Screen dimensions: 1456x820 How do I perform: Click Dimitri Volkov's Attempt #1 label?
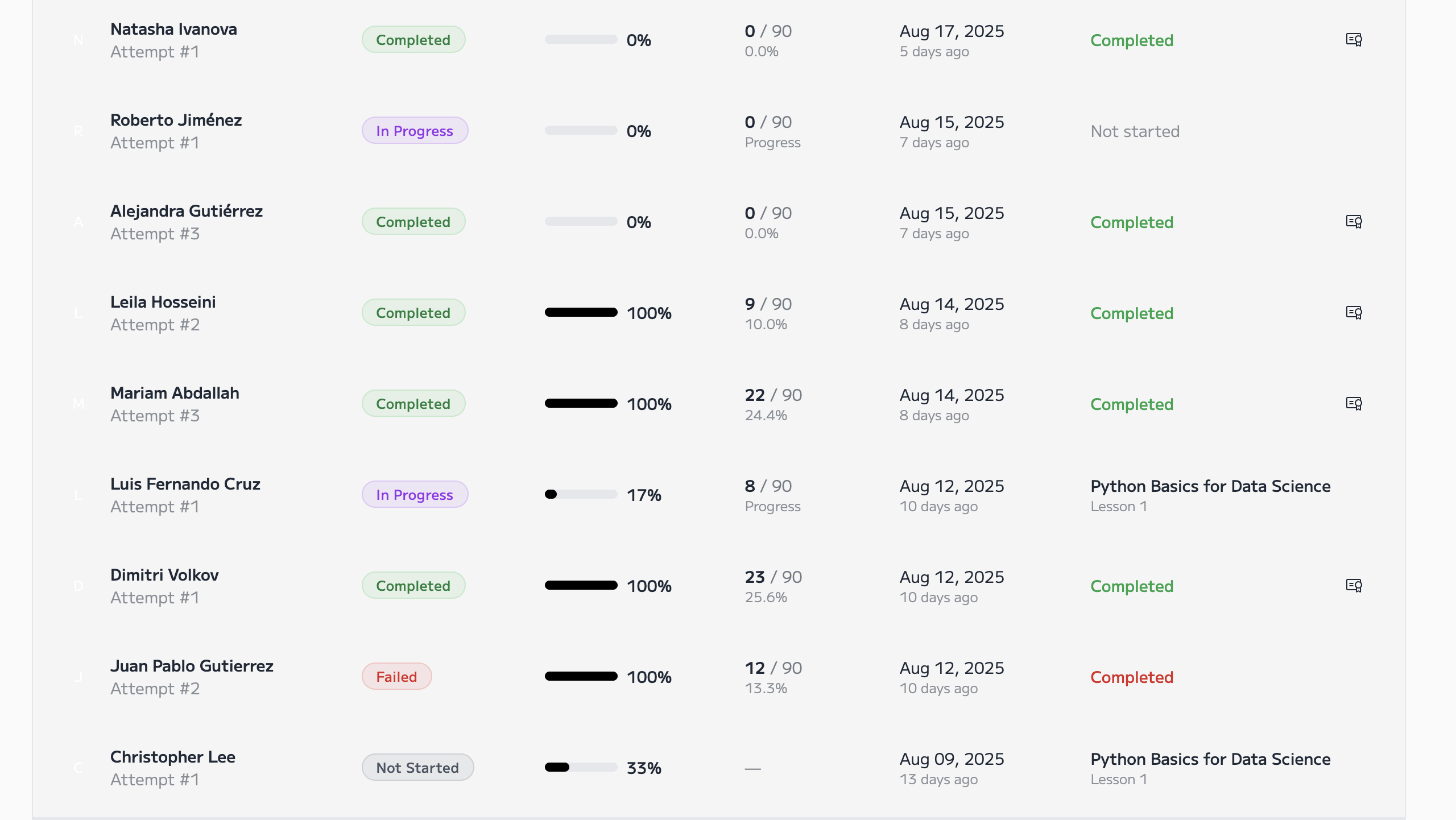tap(155, 598)
